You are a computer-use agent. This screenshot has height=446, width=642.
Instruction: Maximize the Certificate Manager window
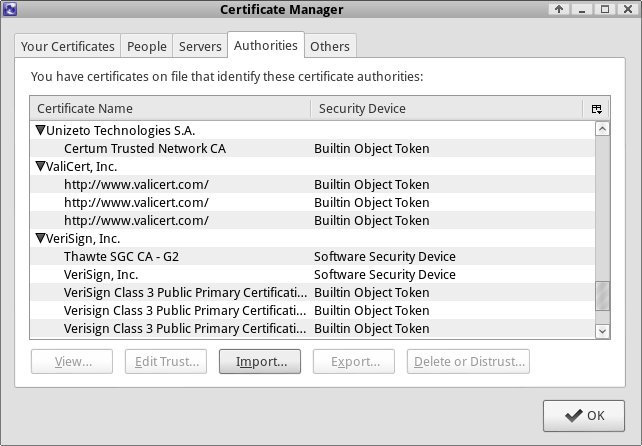(605, 9)
